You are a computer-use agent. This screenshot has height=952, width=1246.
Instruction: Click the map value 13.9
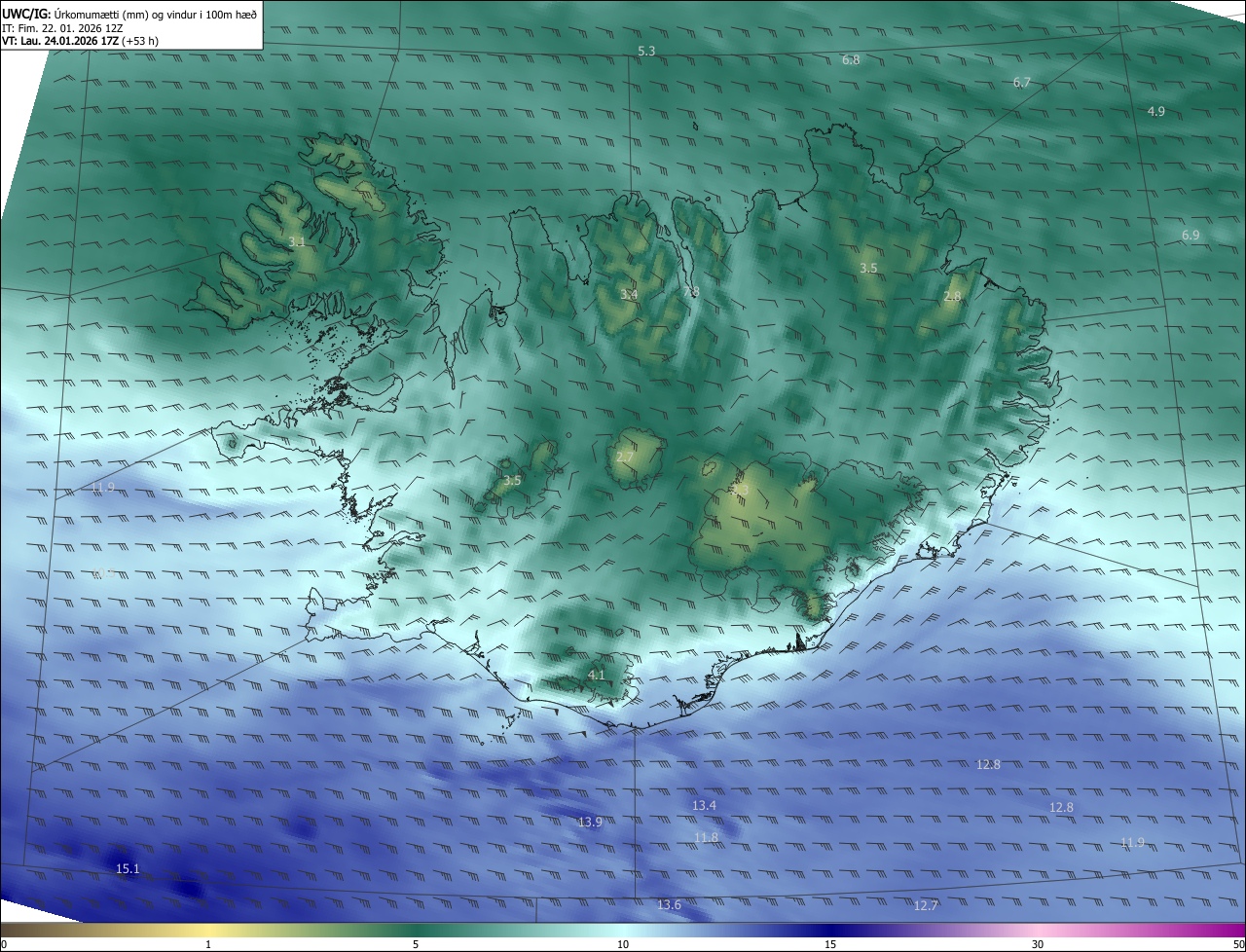590,823
